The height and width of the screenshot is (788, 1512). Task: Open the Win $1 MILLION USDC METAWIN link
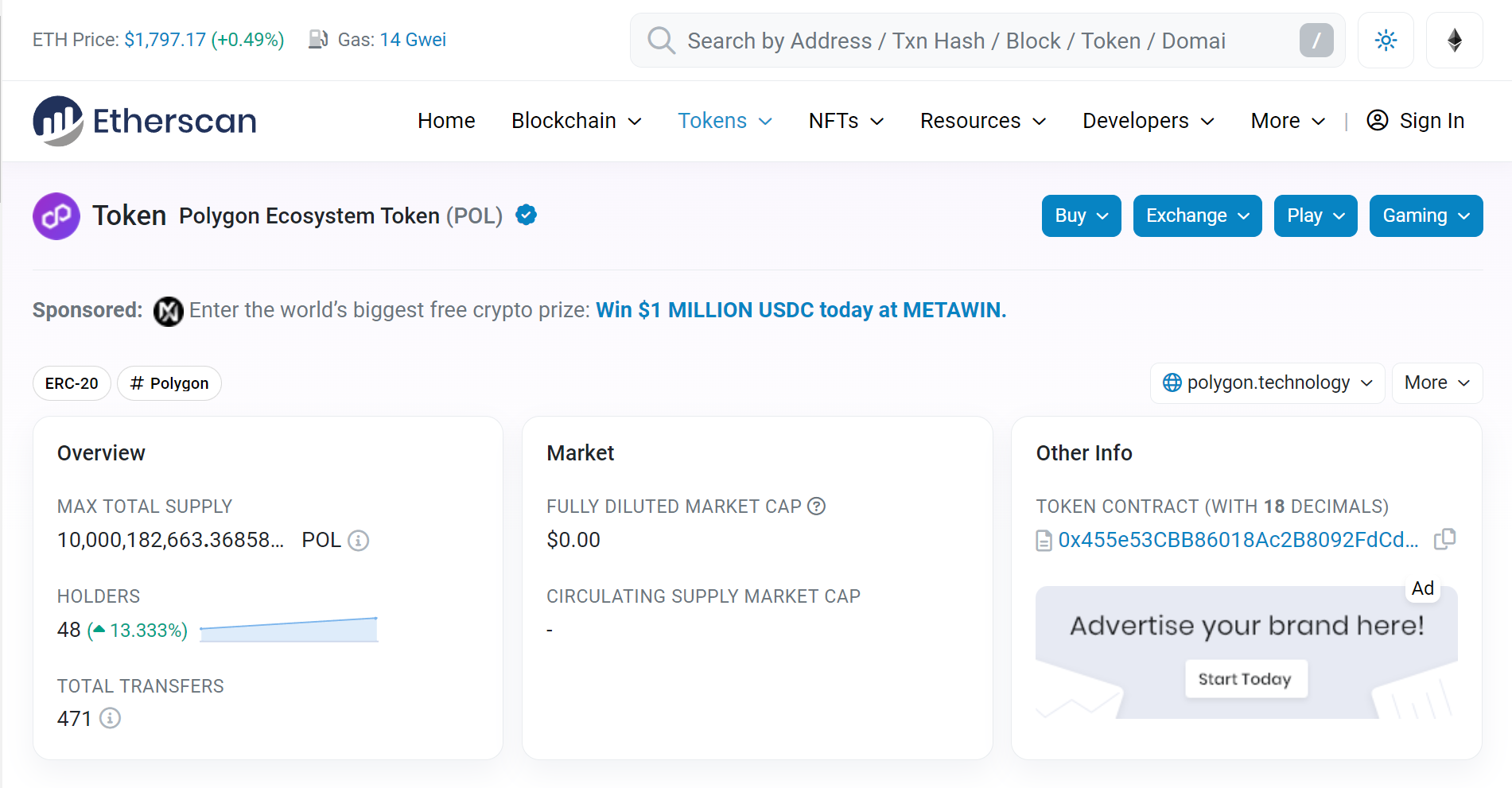801,310
